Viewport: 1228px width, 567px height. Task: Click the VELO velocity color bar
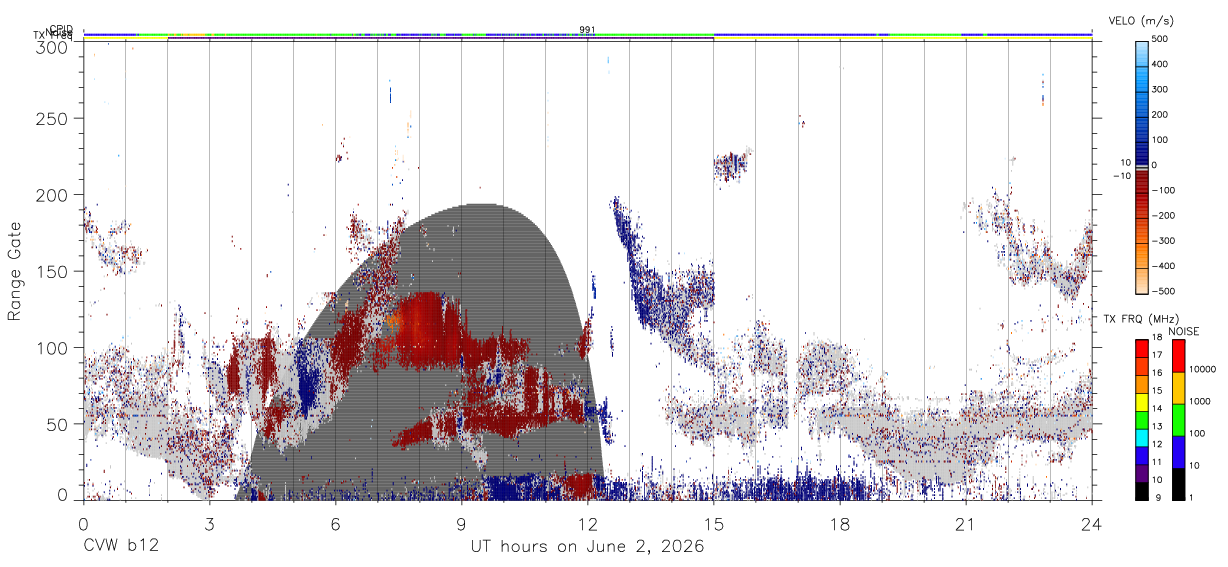point(1141,166)
